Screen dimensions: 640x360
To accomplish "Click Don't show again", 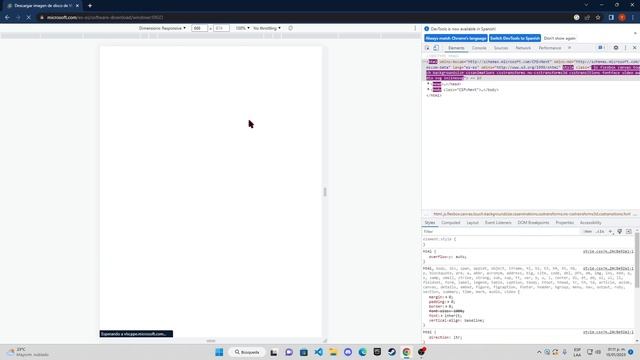I will (x=560, y=38).
